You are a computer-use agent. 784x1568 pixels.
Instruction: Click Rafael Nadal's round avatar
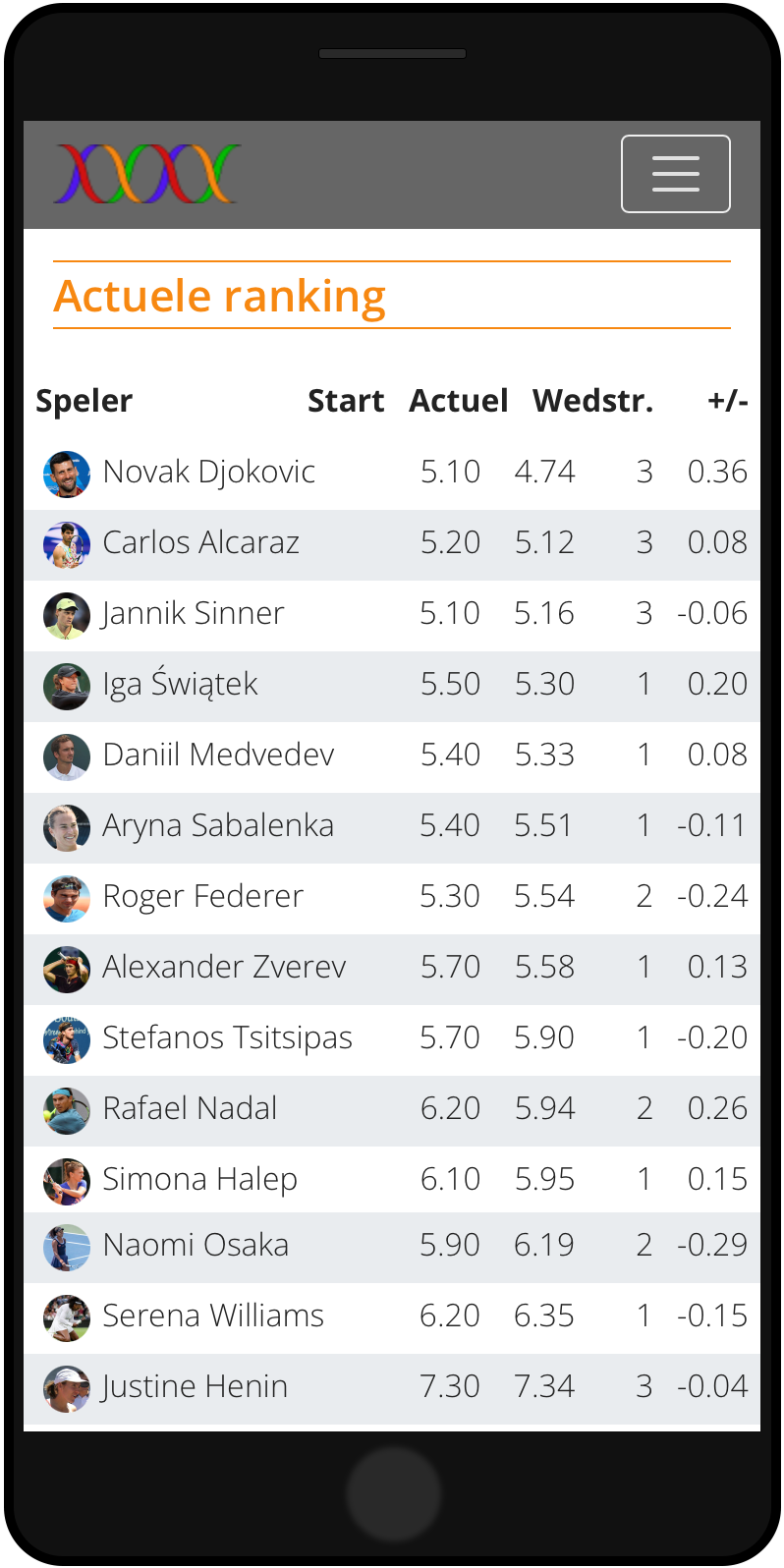(67, 1110)
